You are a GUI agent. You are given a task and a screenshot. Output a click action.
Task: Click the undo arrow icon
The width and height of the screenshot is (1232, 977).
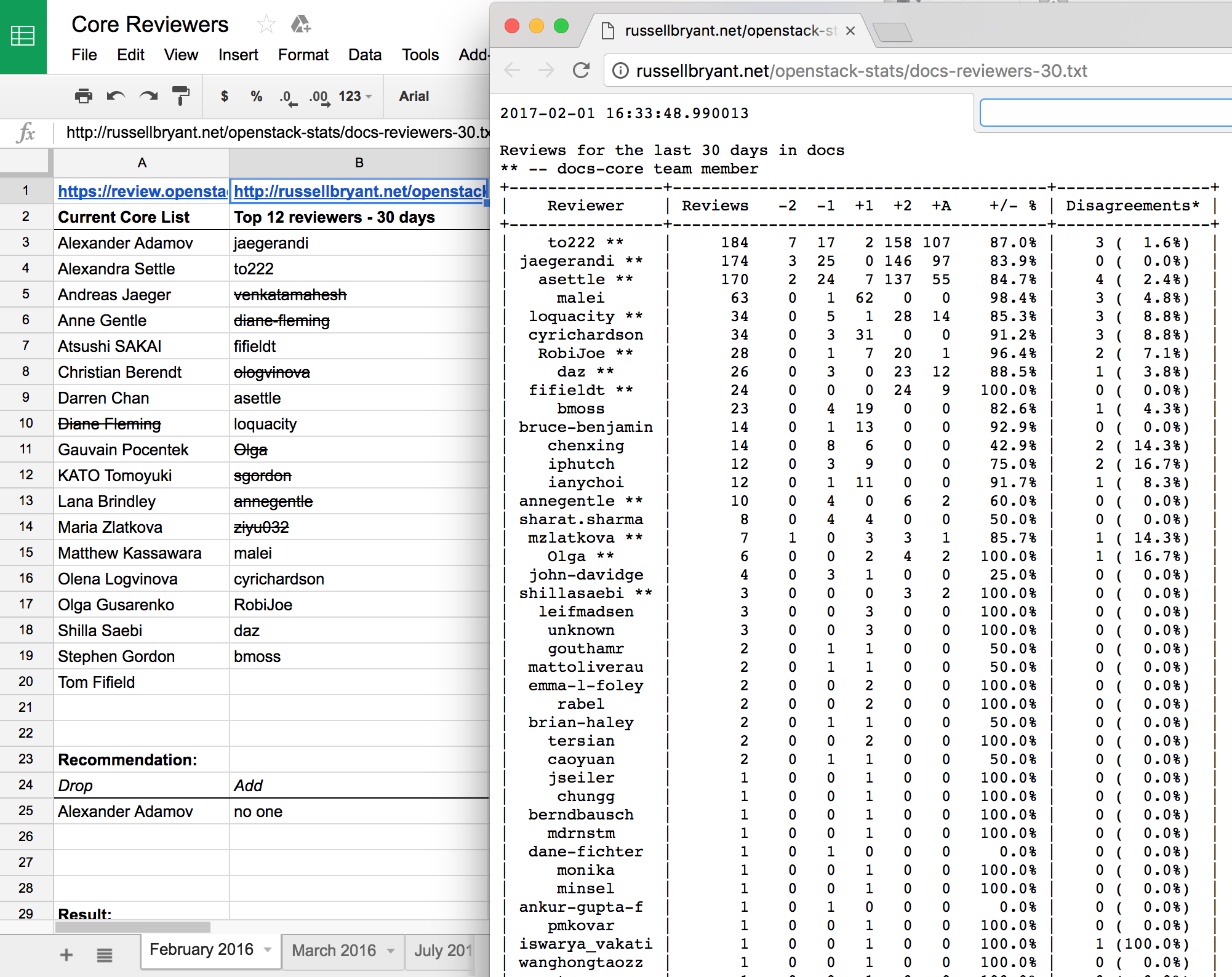pos(116,97)
